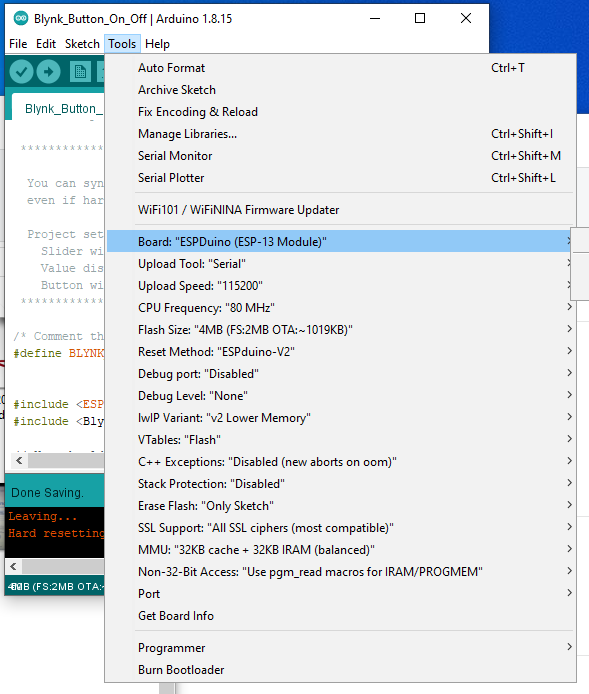Click the 4MB (FS:2MB OTA status bar text
Viewport: 589px width, 694px height.
56,586
